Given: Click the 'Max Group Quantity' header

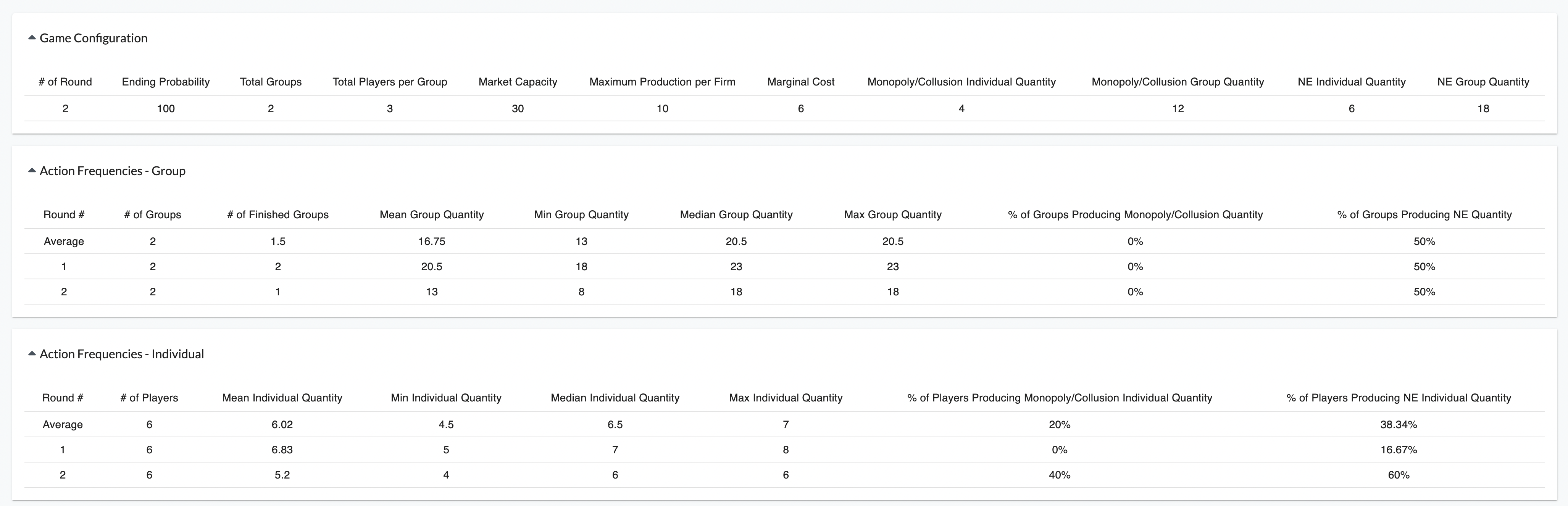Looking at the screenshot, I should pos(893,214).
